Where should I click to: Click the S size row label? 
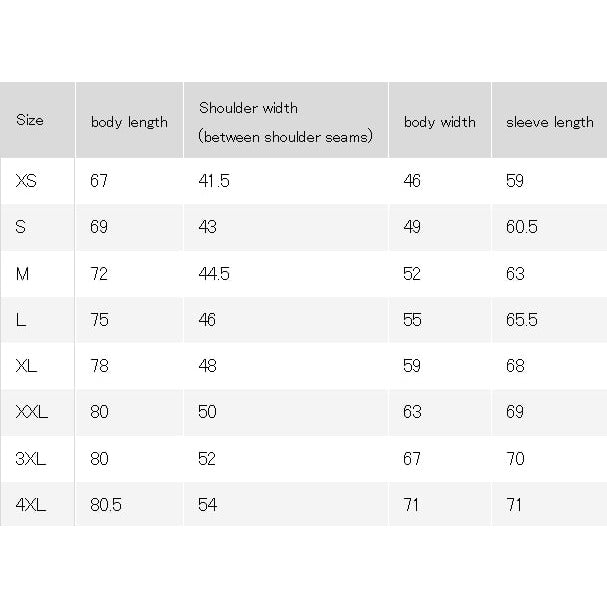(21, 226)
